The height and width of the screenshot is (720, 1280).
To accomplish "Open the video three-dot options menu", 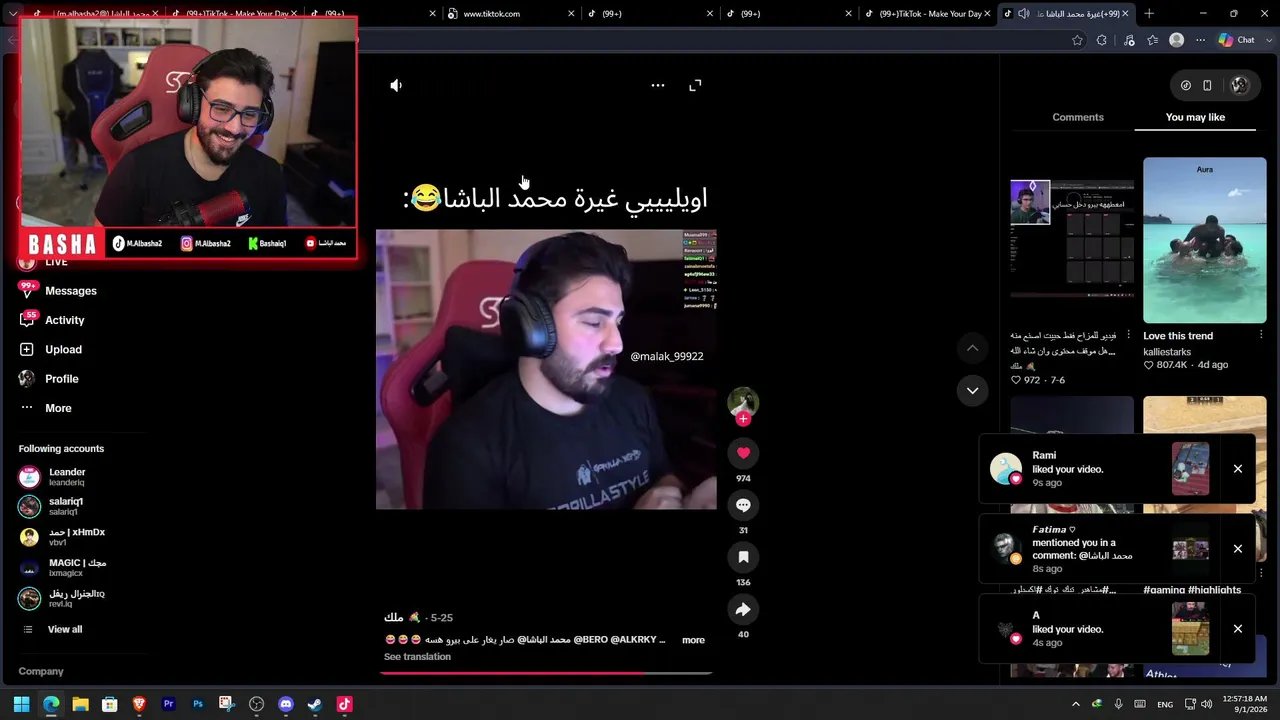I will [658, 86].
